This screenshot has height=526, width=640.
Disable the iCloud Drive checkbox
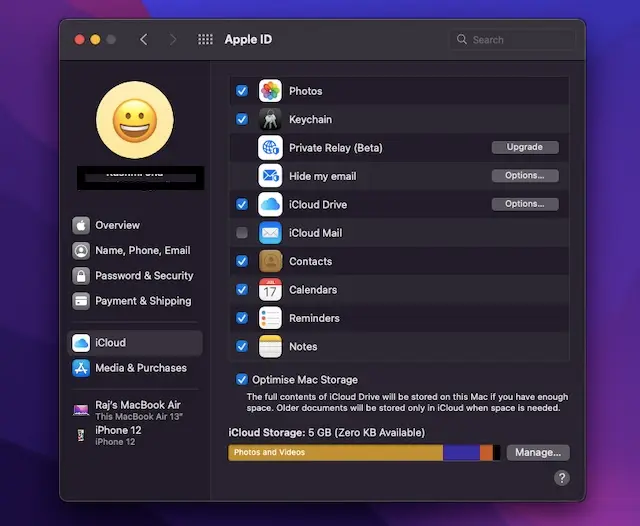pyautogui.click(x=242, y=204)
